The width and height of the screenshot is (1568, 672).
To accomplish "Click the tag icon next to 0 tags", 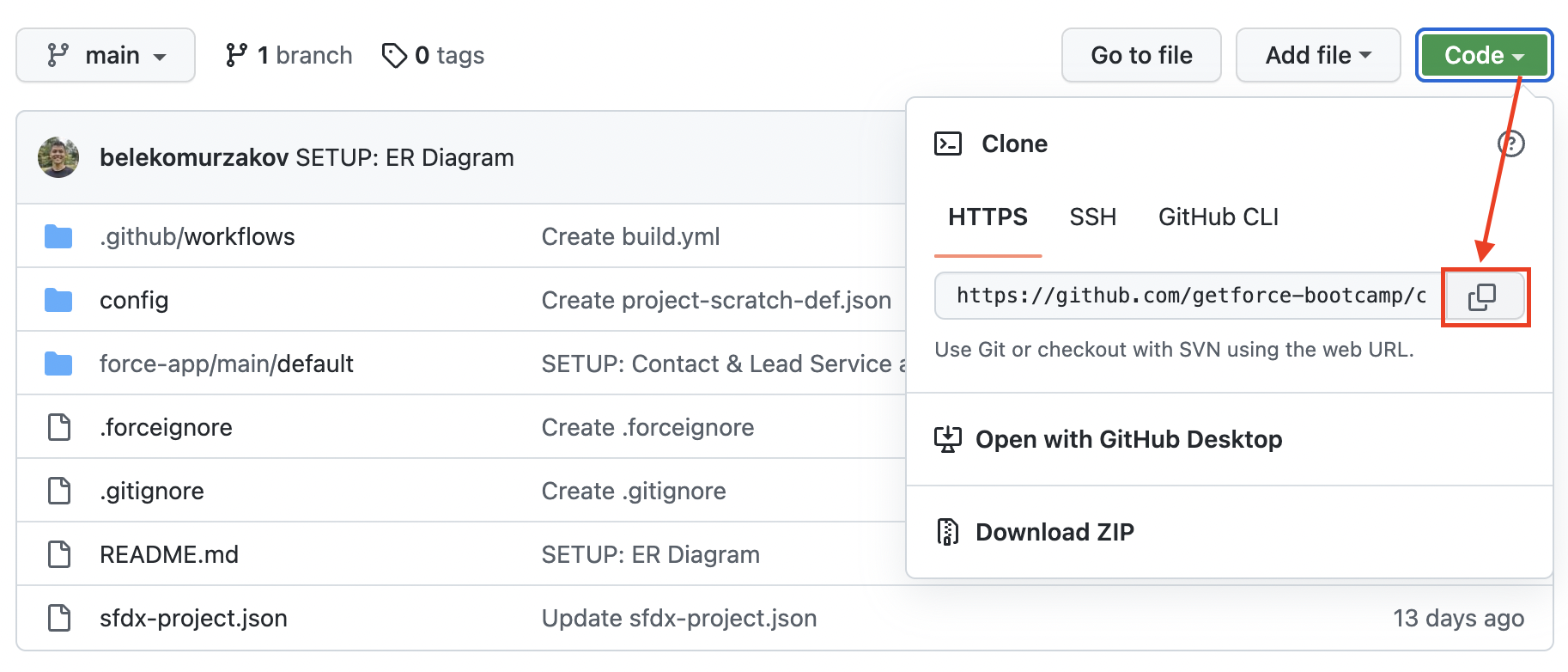I will 394,56.
